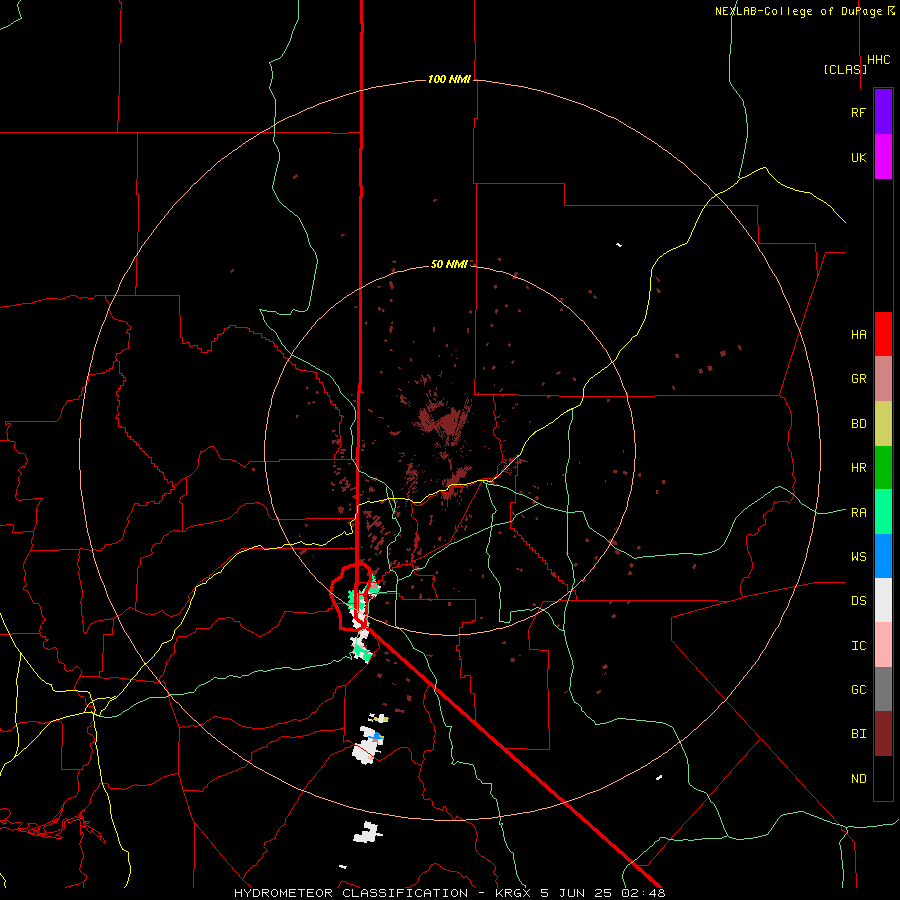Click the RF purple legend swatch
This screenshot has height=900, width=900.
click(x=883, y=112)
